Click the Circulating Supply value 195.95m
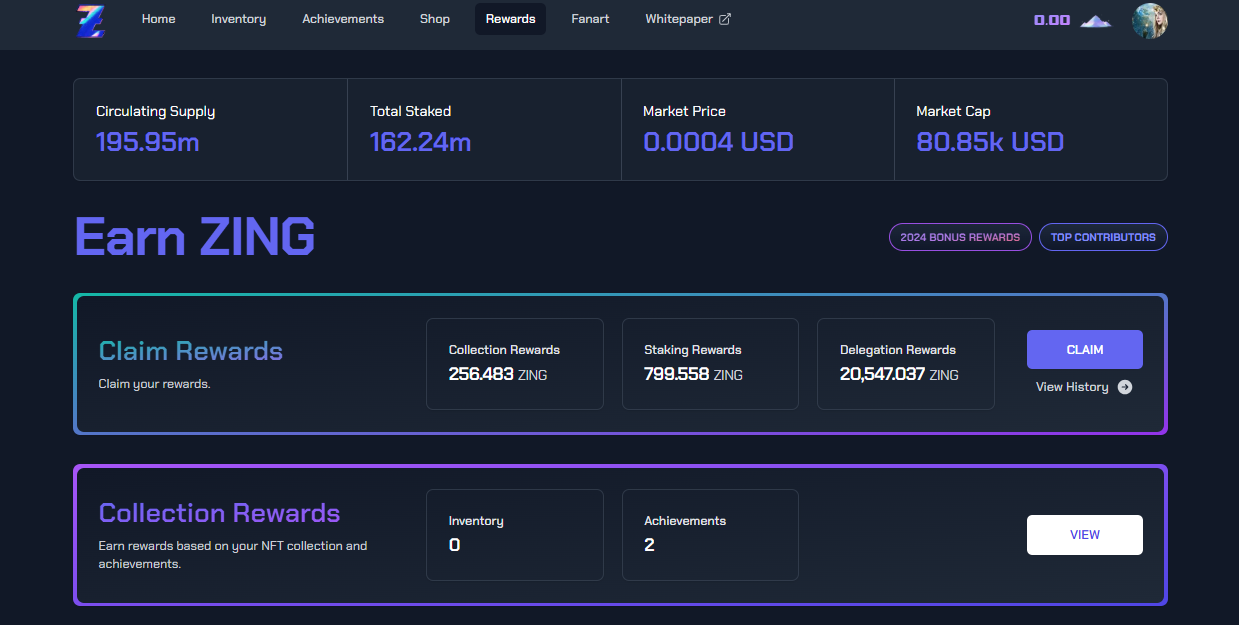The height and width of the screenshot is (625, 1239). (148, 142)
